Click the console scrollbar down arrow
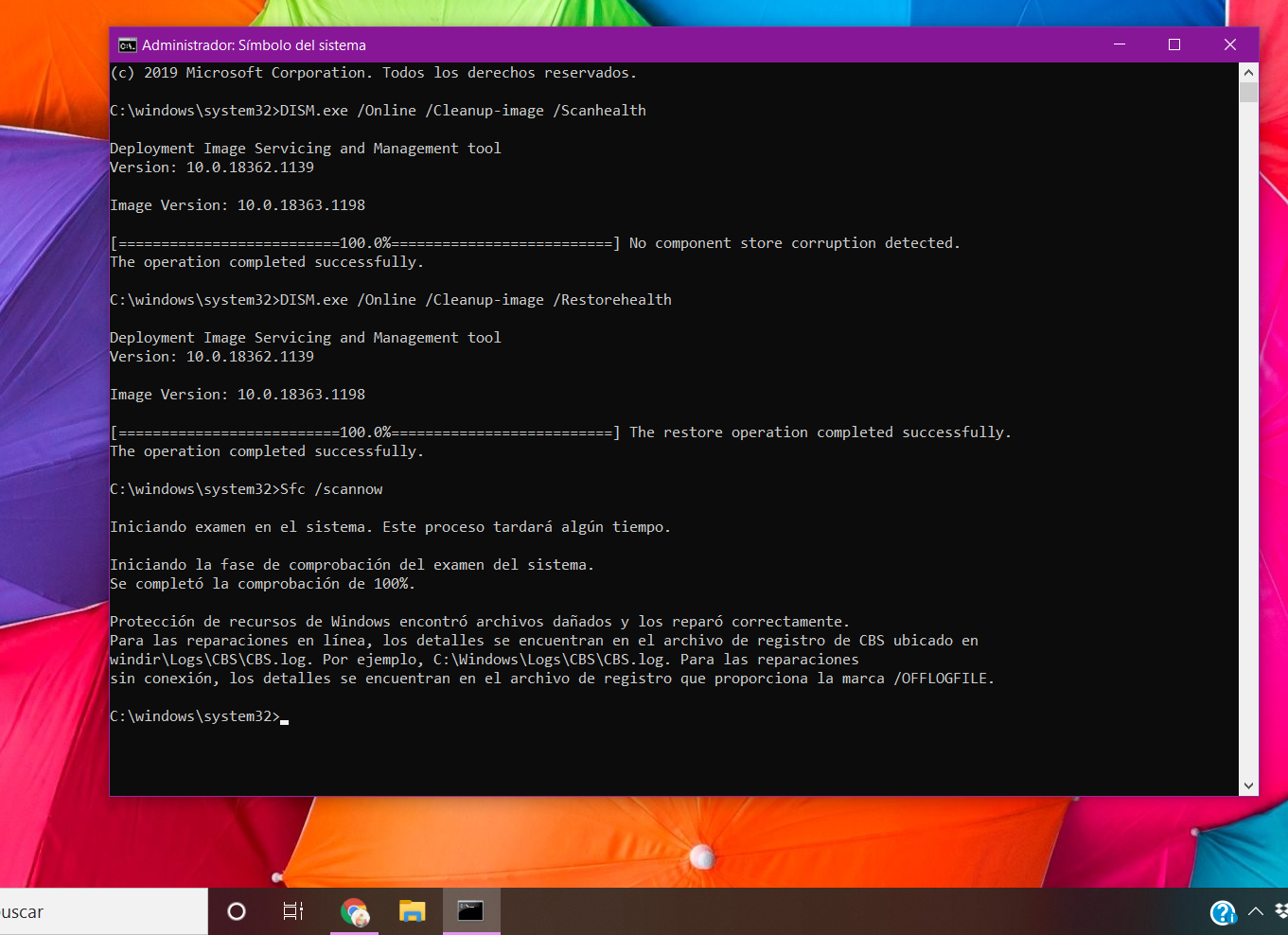This screenshot has width=1288, height=935. pos(1248,785)
